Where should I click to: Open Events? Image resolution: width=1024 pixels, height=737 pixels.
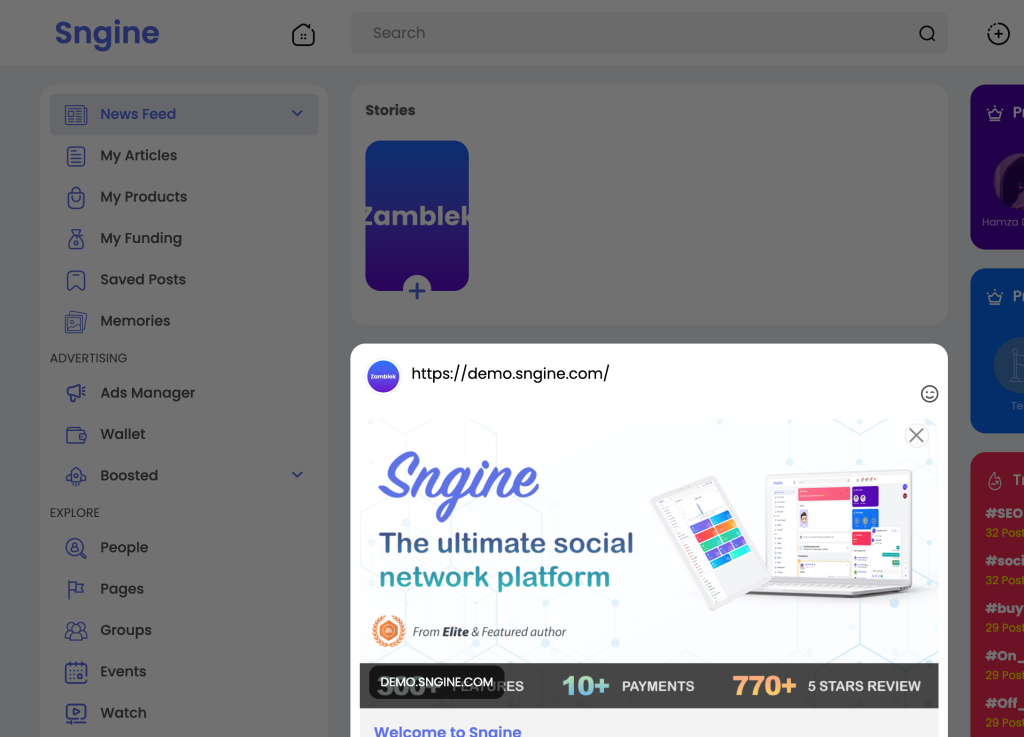pos(123,671)
